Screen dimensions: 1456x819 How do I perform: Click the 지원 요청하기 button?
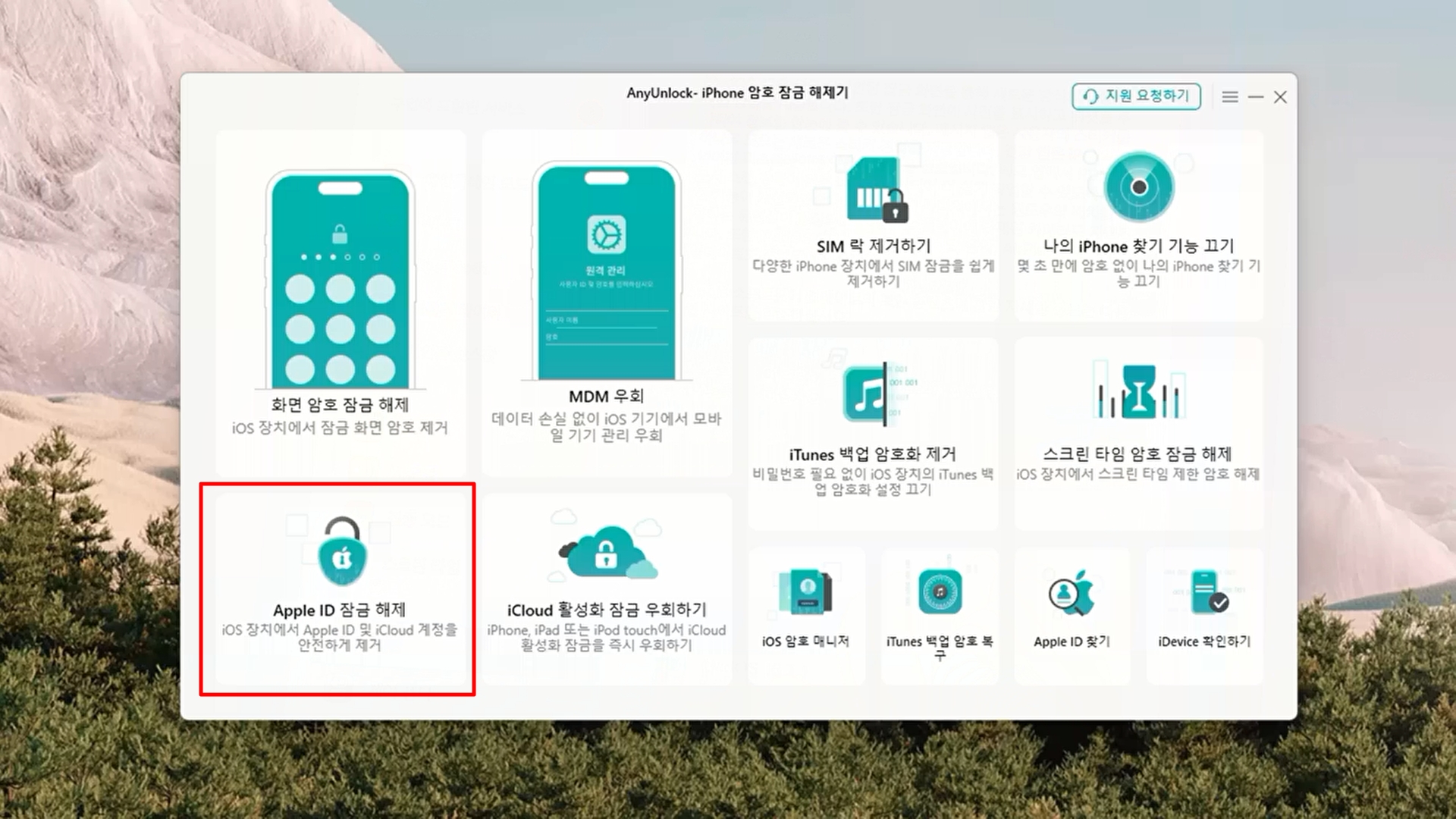(1136, 96)
